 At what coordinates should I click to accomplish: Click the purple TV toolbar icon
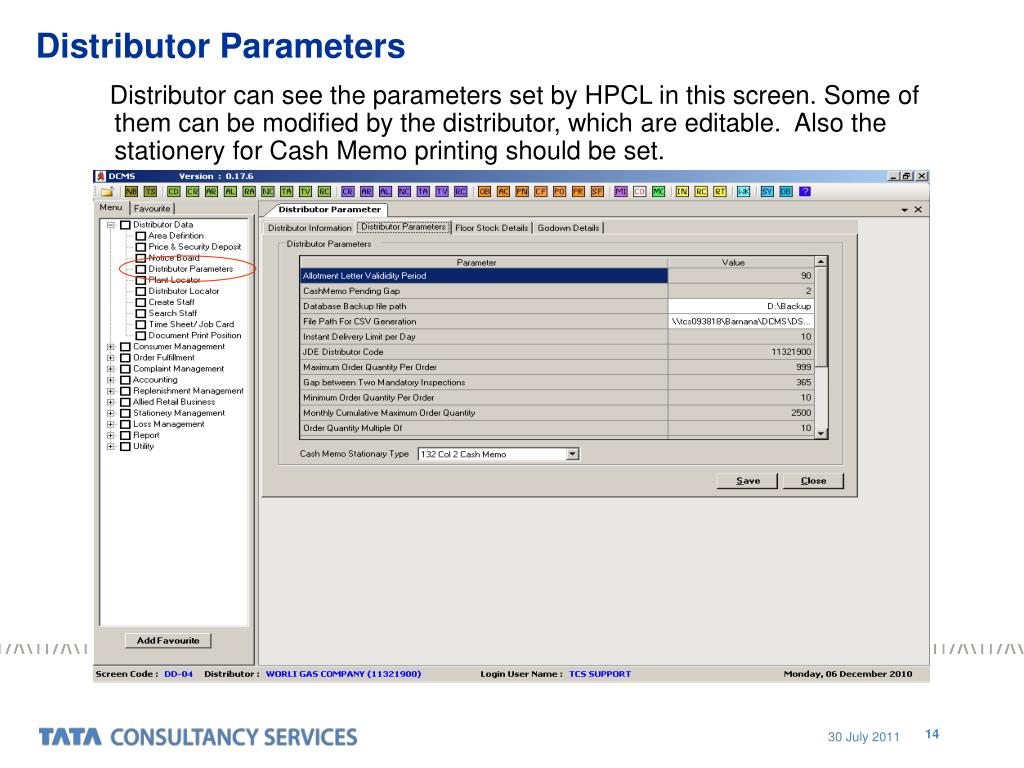point(442,191)
